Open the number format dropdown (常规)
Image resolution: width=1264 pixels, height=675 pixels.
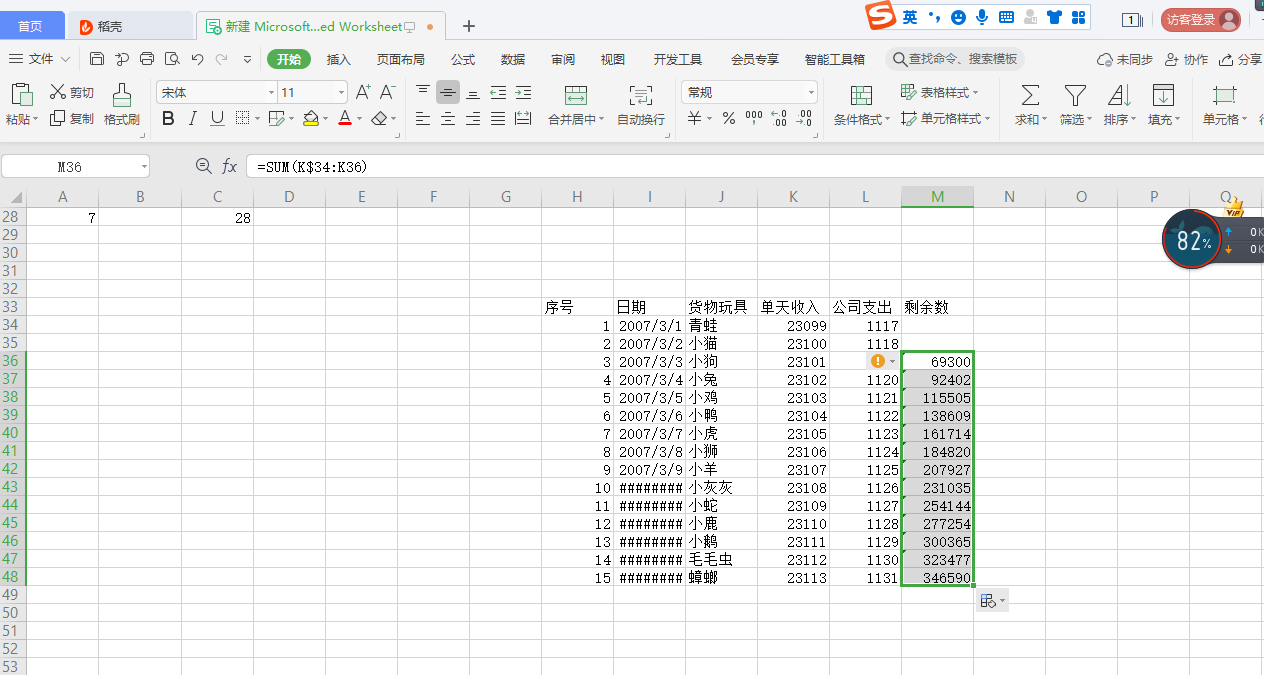[810, 93]
